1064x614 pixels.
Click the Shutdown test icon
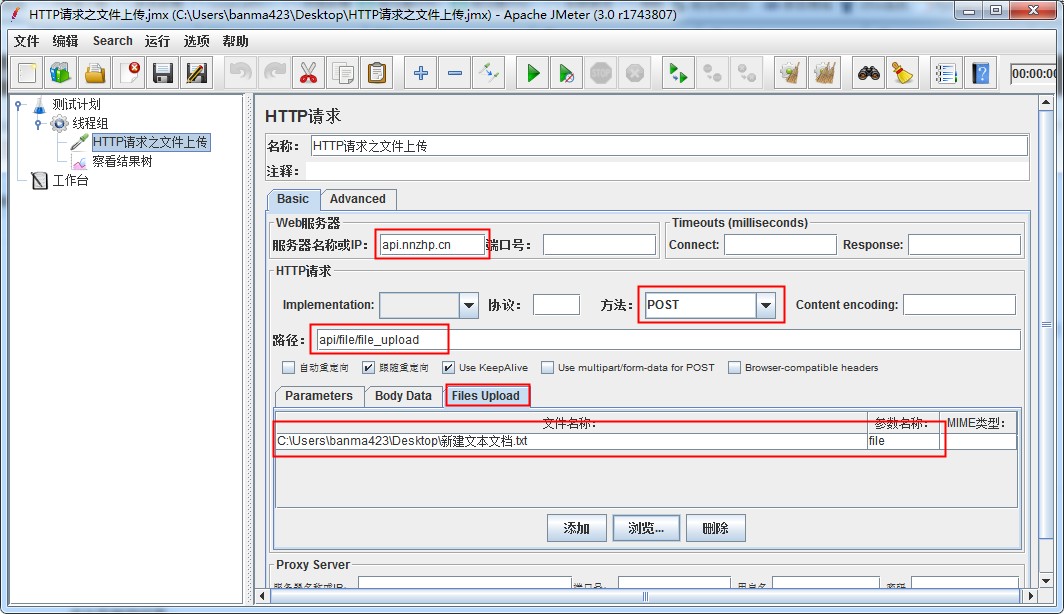click(x=634, y=73)
